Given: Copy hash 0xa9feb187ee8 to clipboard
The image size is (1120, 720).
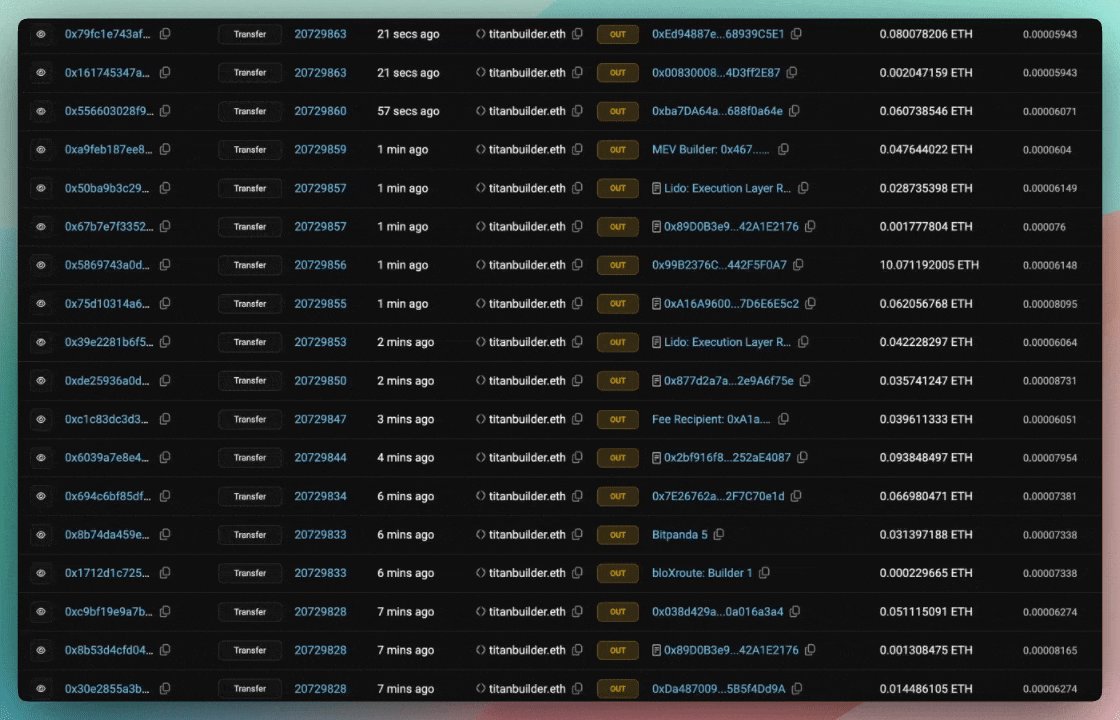Looking at the screenshot, I should (x=165, y=149).
